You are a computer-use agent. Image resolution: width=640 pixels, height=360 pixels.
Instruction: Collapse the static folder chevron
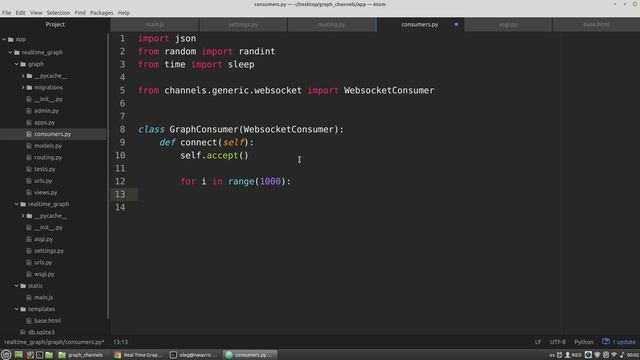tap(16, 286)
